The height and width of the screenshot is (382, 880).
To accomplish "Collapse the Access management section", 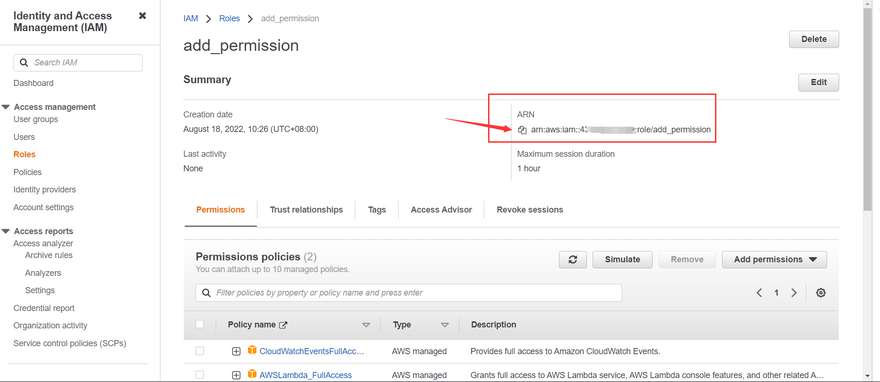I will pos(6,107).
